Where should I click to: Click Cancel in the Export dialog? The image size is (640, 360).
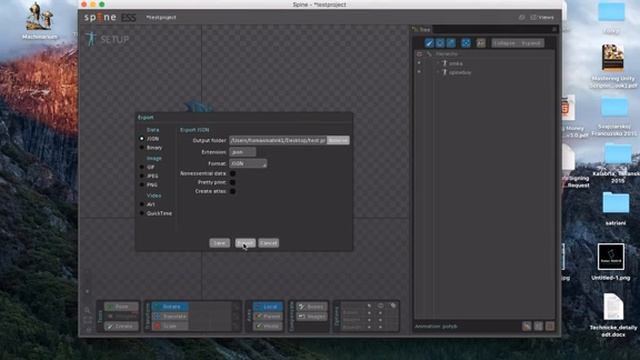coord(269,243)
